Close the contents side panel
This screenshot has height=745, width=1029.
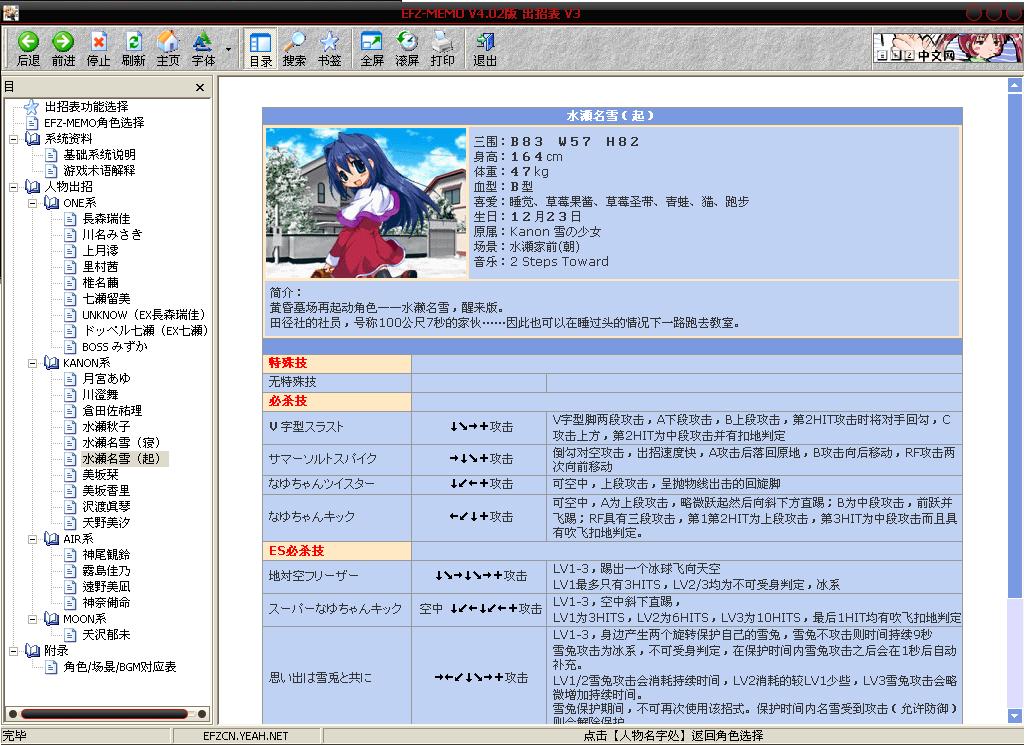200,87
